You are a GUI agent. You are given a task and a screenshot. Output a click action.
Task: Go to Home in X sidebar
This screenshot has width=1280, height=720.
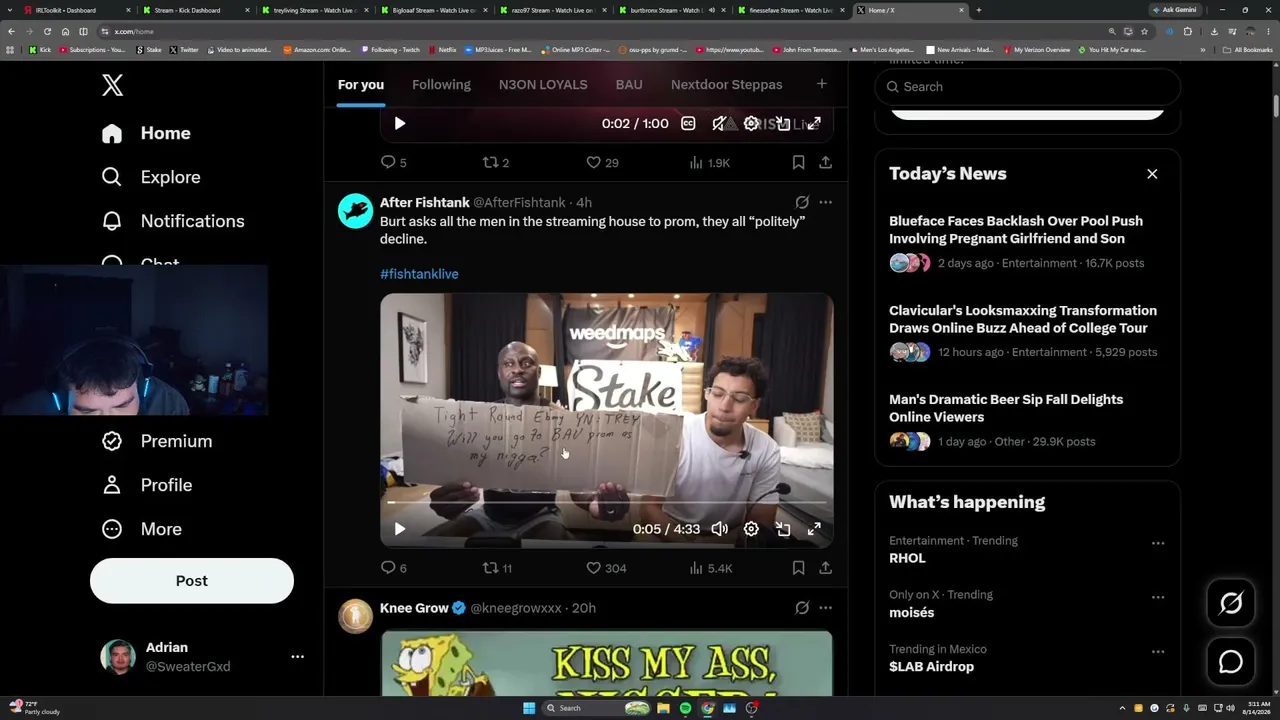(x=146, y=133)
